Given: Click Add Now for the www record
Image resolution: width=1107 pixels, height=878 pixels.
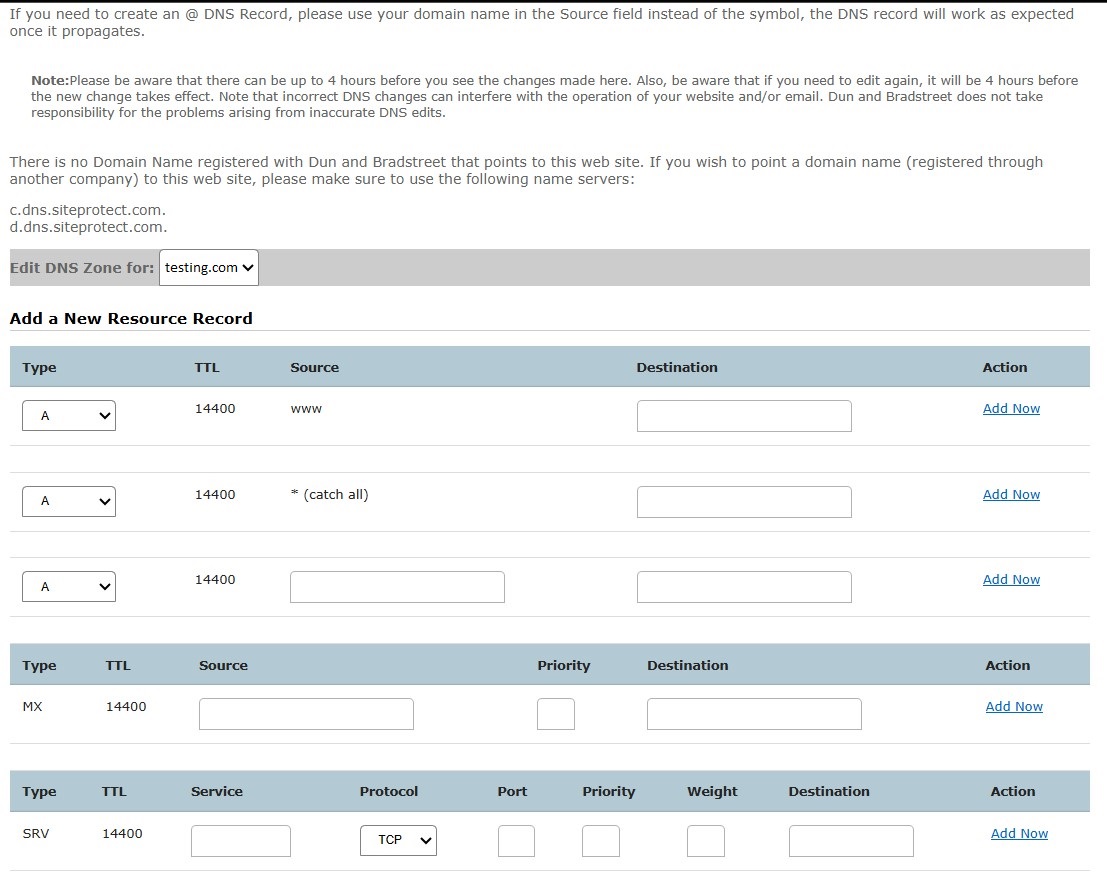Looking at the screenshot, I should point(1011,408).
